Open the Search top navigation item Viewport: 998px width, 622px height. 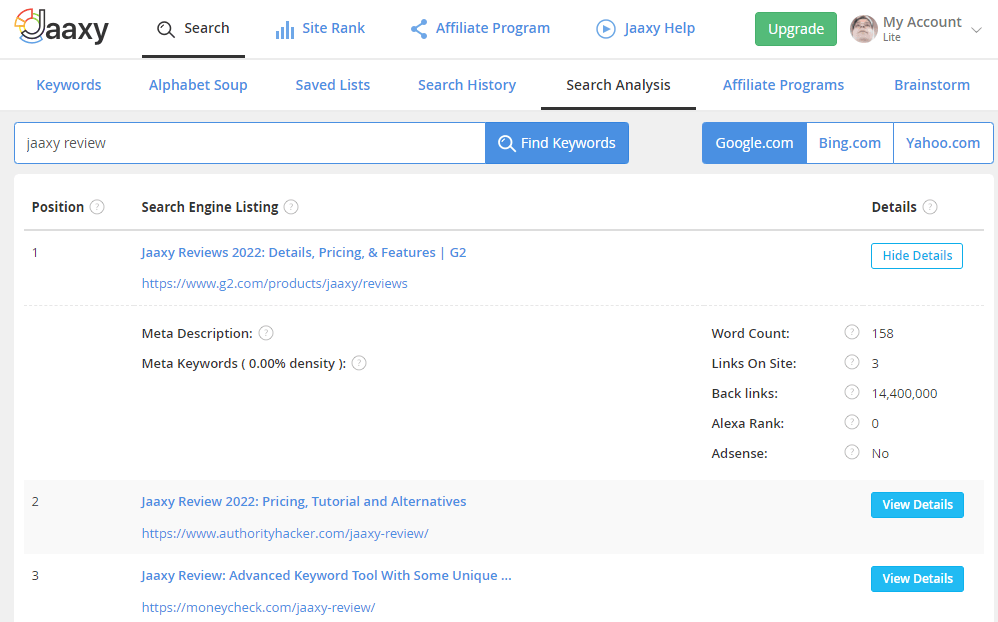click(x=193, y=29)
